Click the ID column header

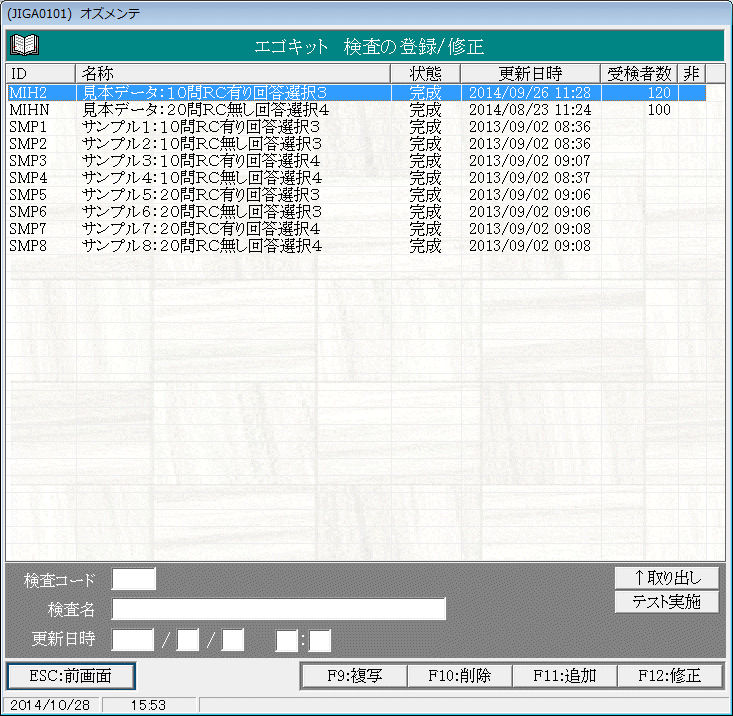click(41, 73)
